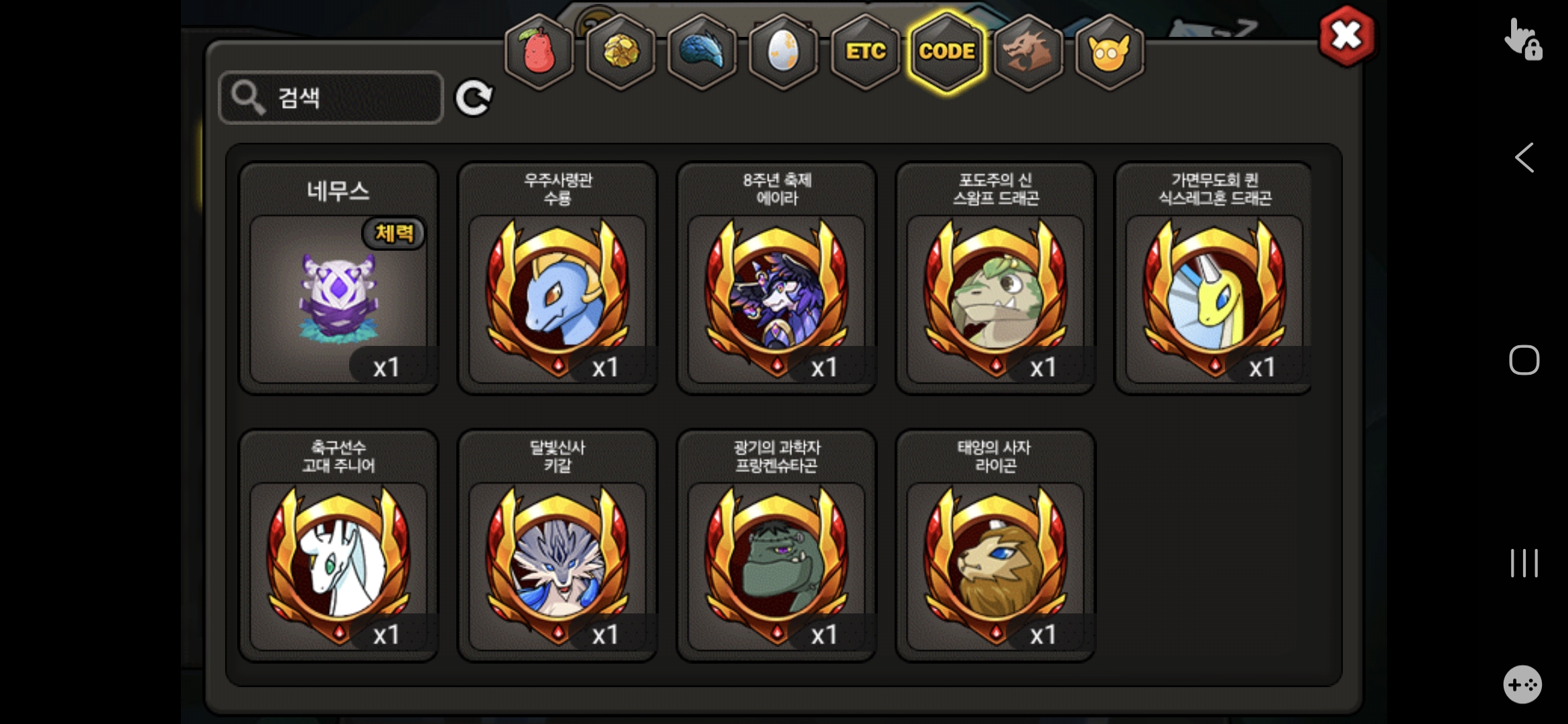Close the inventory with red X
The image size is (1568, 724).
point(1346,36)
